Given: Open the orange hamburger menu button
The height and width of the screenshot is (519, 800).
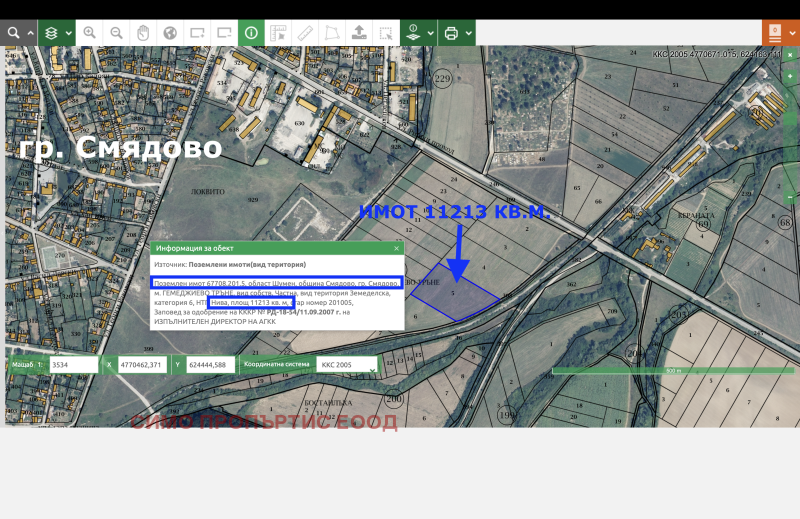Looking at the screenshot, I should point(775,33).
